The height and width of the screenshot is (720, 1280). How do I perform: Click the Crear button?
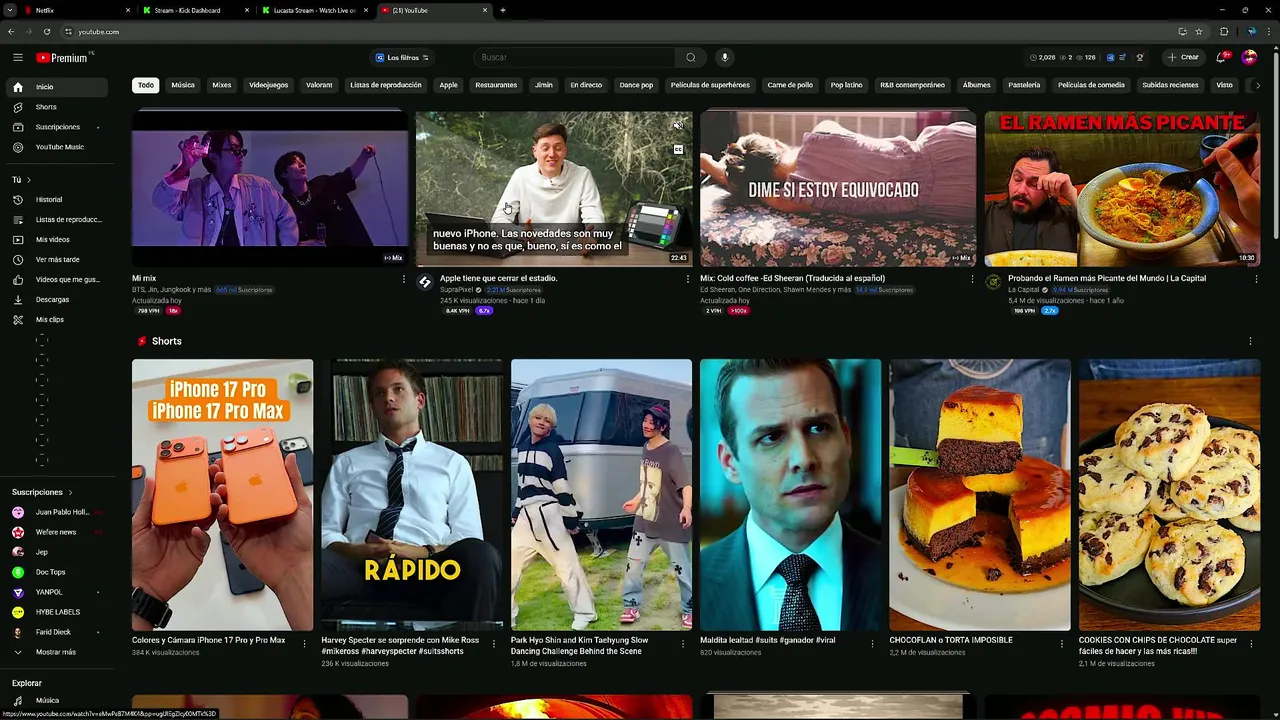point(1183,57)
